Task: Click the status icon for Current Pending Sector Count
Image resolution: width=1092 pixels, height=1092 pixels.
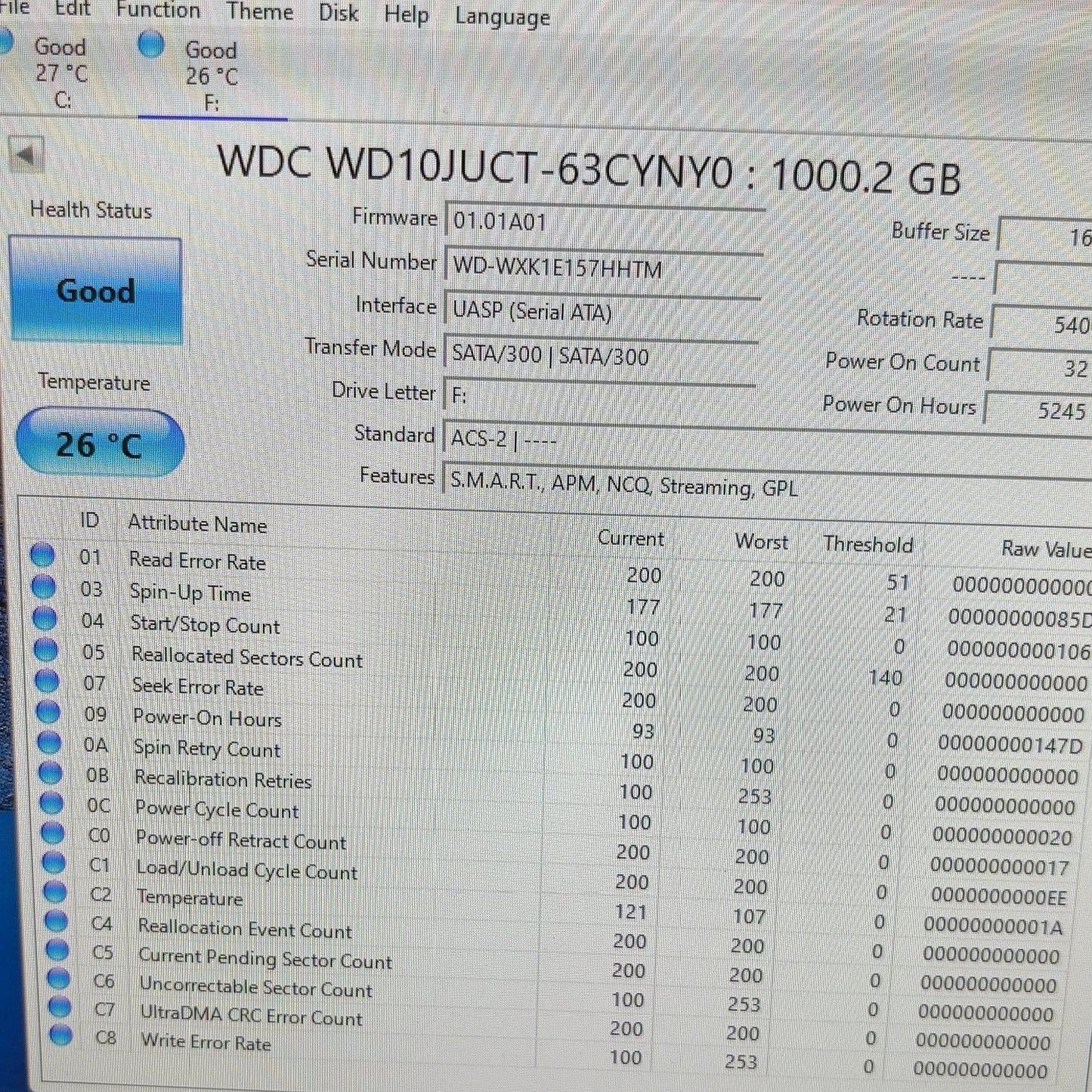Action: point(57,949)
